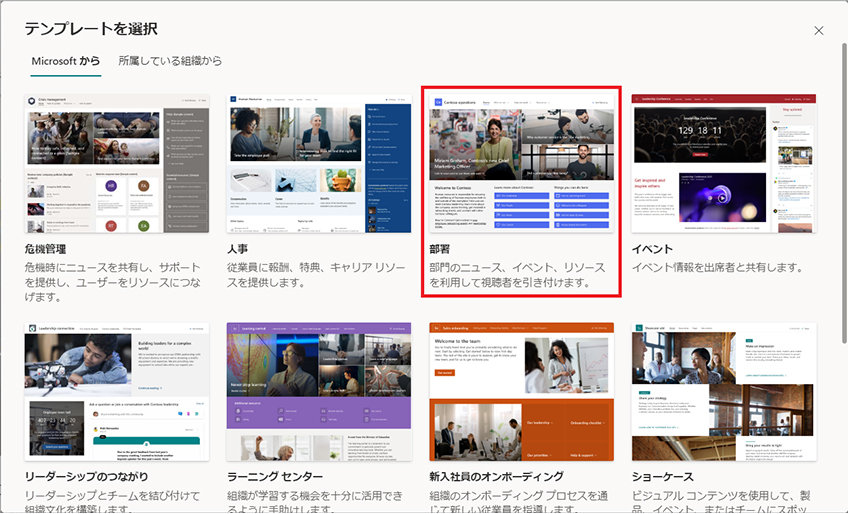
Task: Click the 危機時にニュースを共有し description text
Action: click(x=113, y=282)
